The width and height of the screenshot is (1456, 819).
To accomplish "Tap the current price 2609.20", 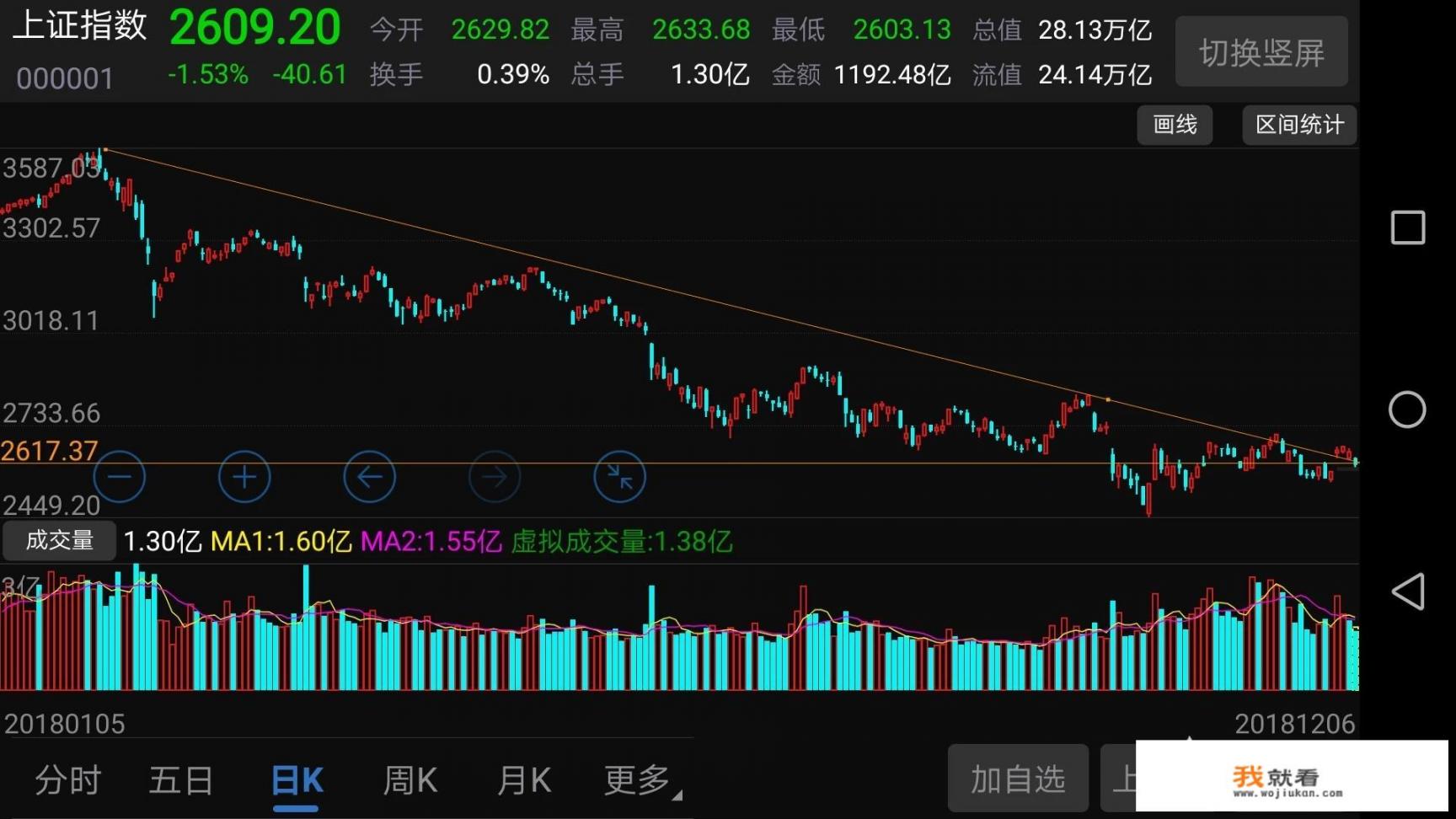I will [x=254, y=28].
